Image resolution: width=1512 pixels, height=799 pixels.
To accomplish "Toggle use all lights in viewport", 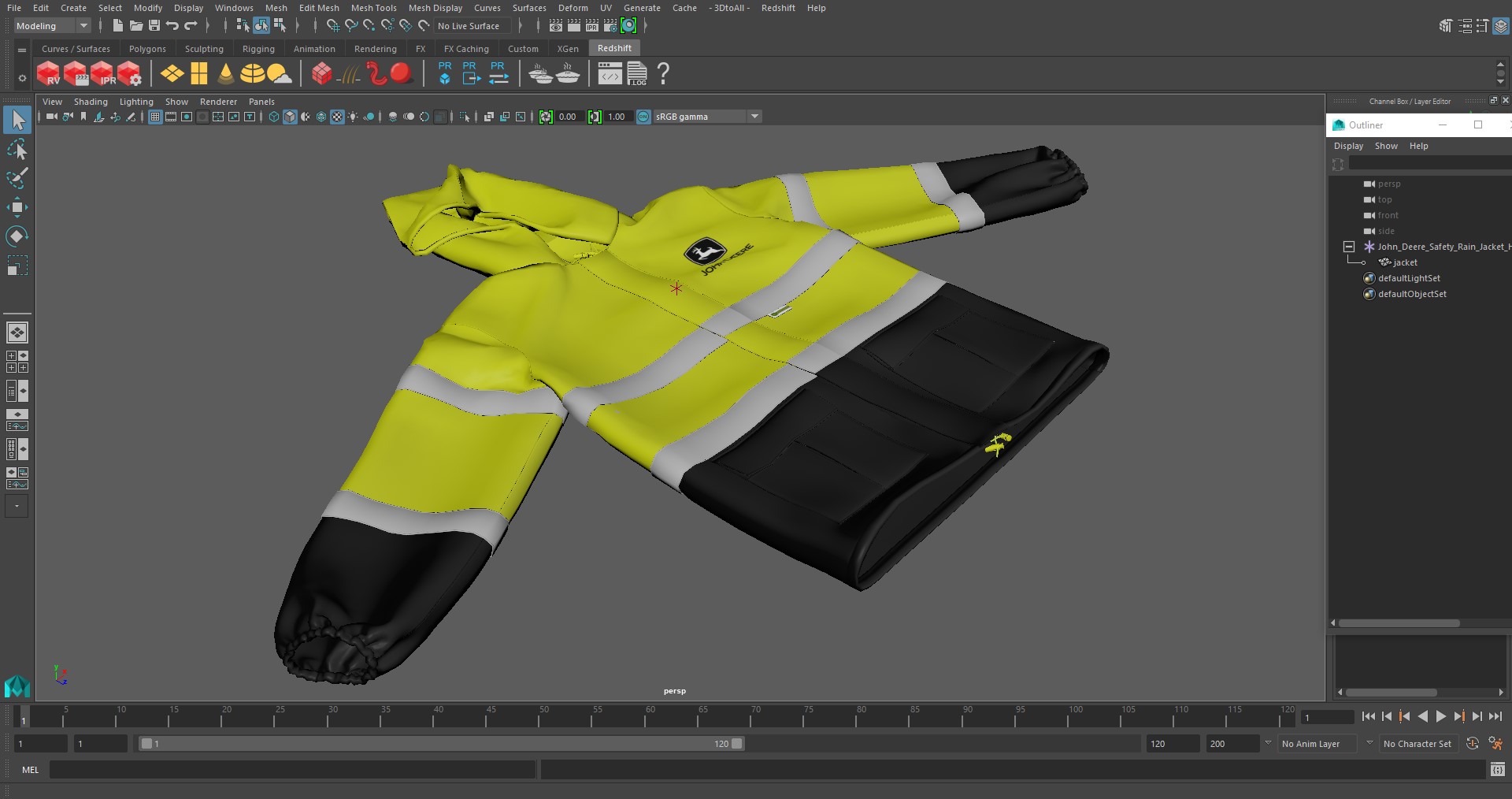I will pos(353,117).
